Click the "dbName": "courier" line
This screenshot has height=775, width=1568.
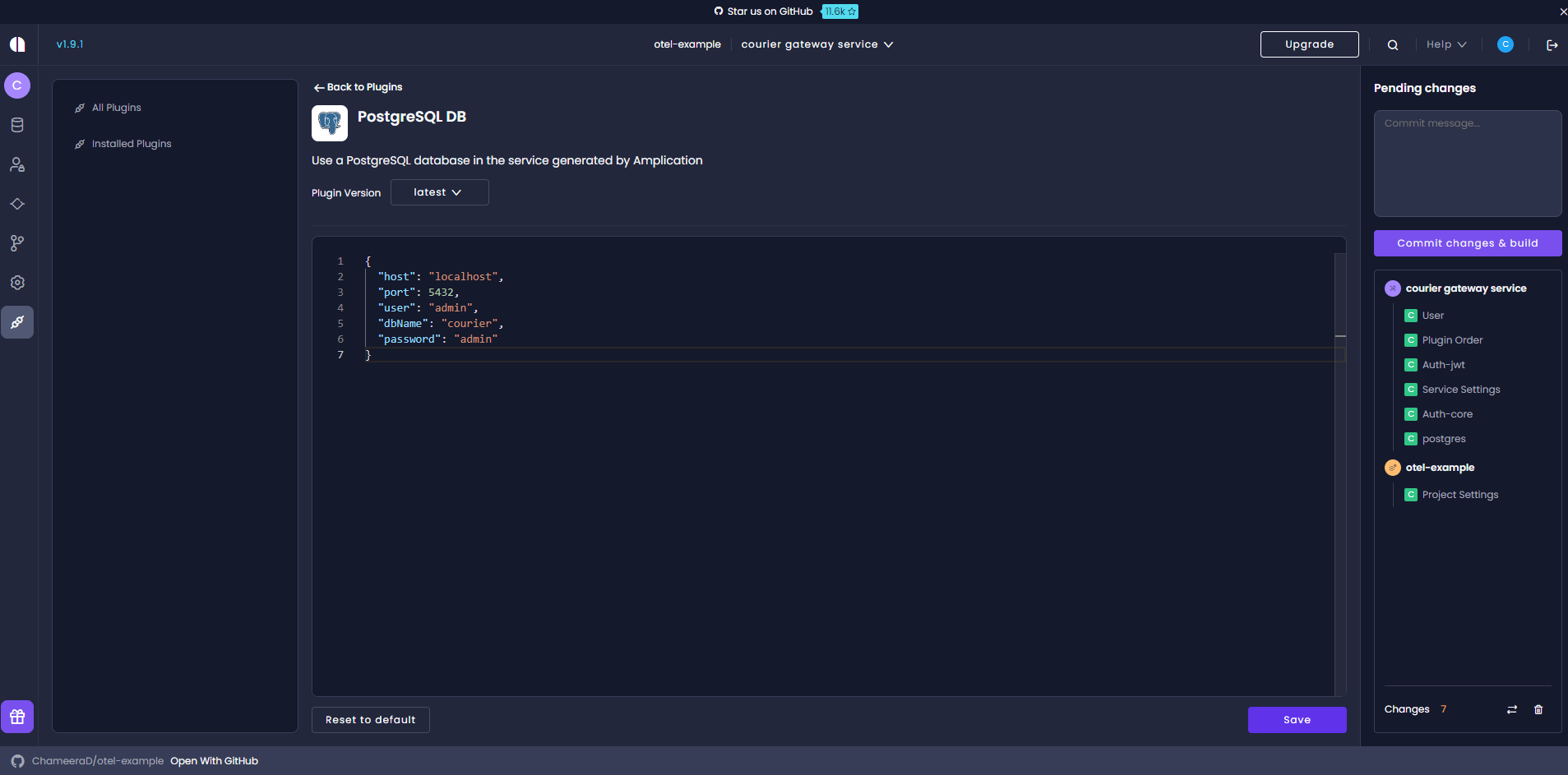pyautogui.click(x=441, y=324)
